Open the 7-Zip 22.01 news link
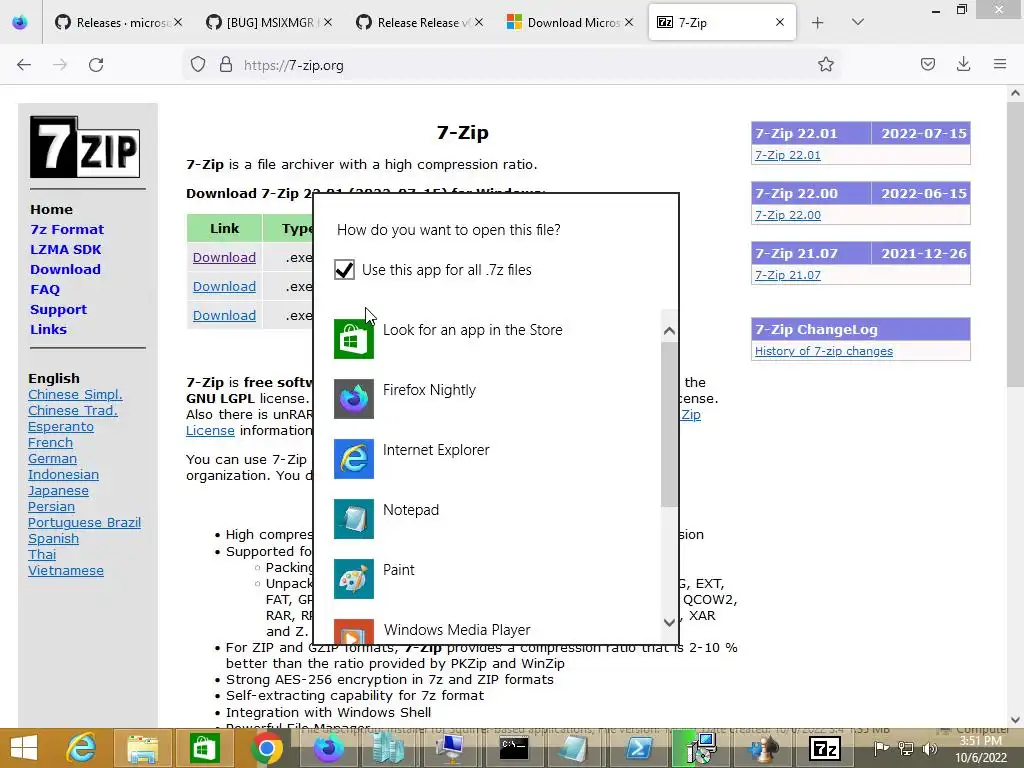This screenshot has width=1024, height=768. 788,155
